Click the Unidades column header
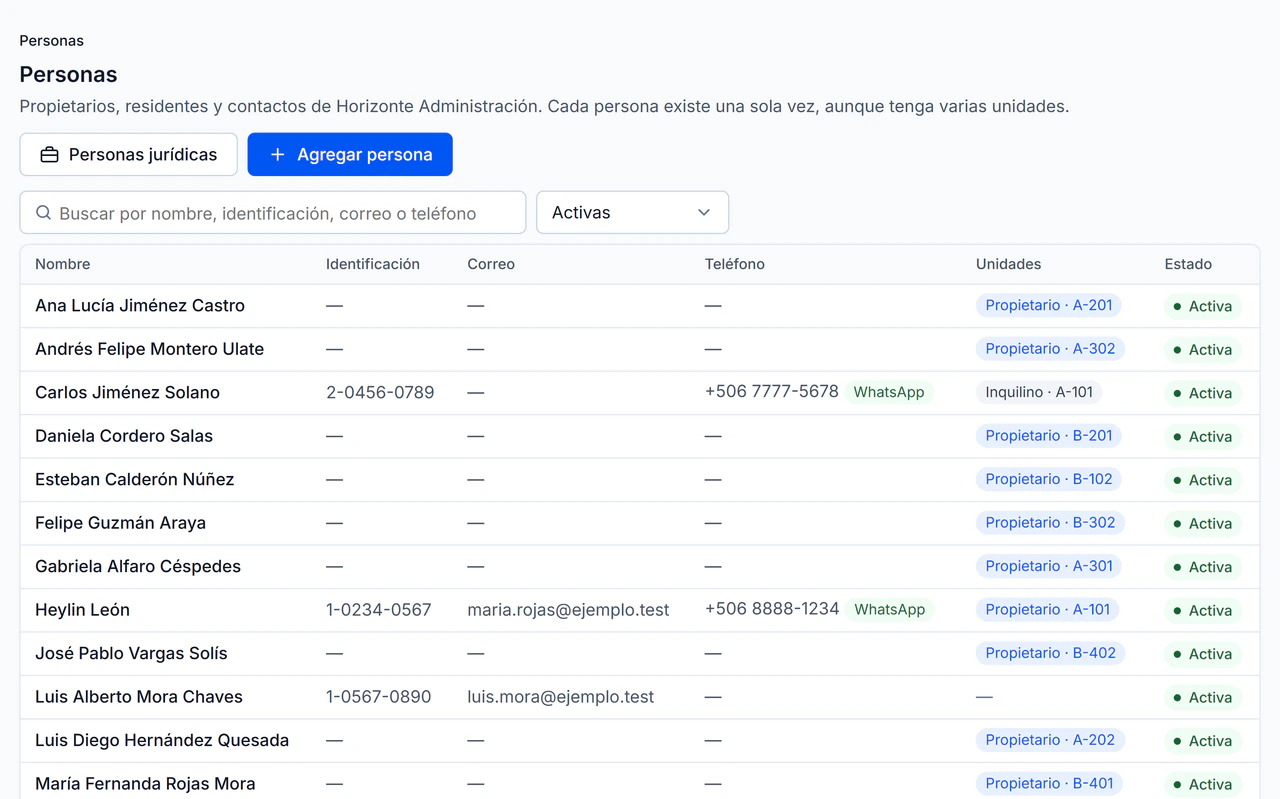The image size is (1280, 799). (1009, 264)
